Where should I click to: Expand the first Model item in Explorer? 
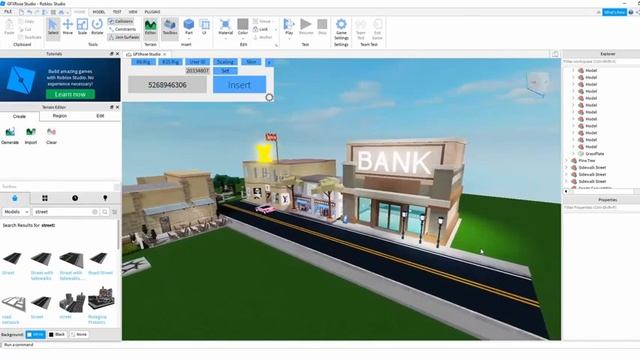coord(573,71)
